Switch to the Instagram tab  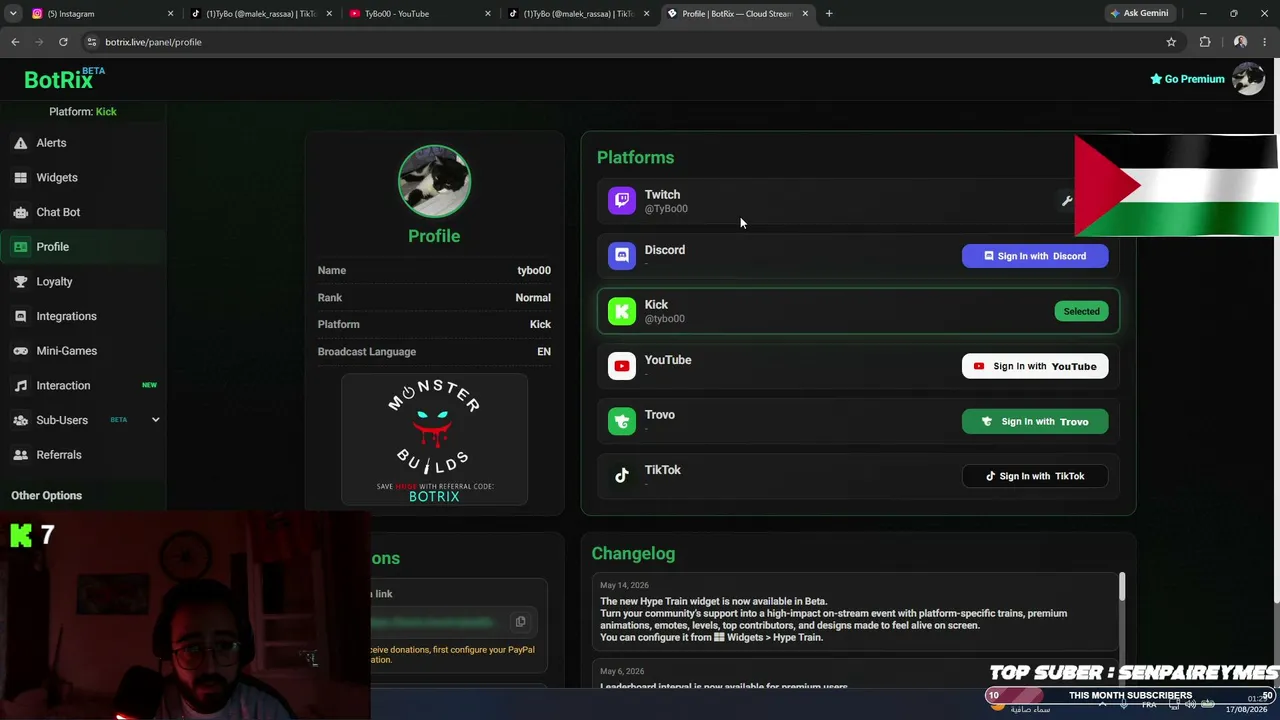click(x=101, y=13)
